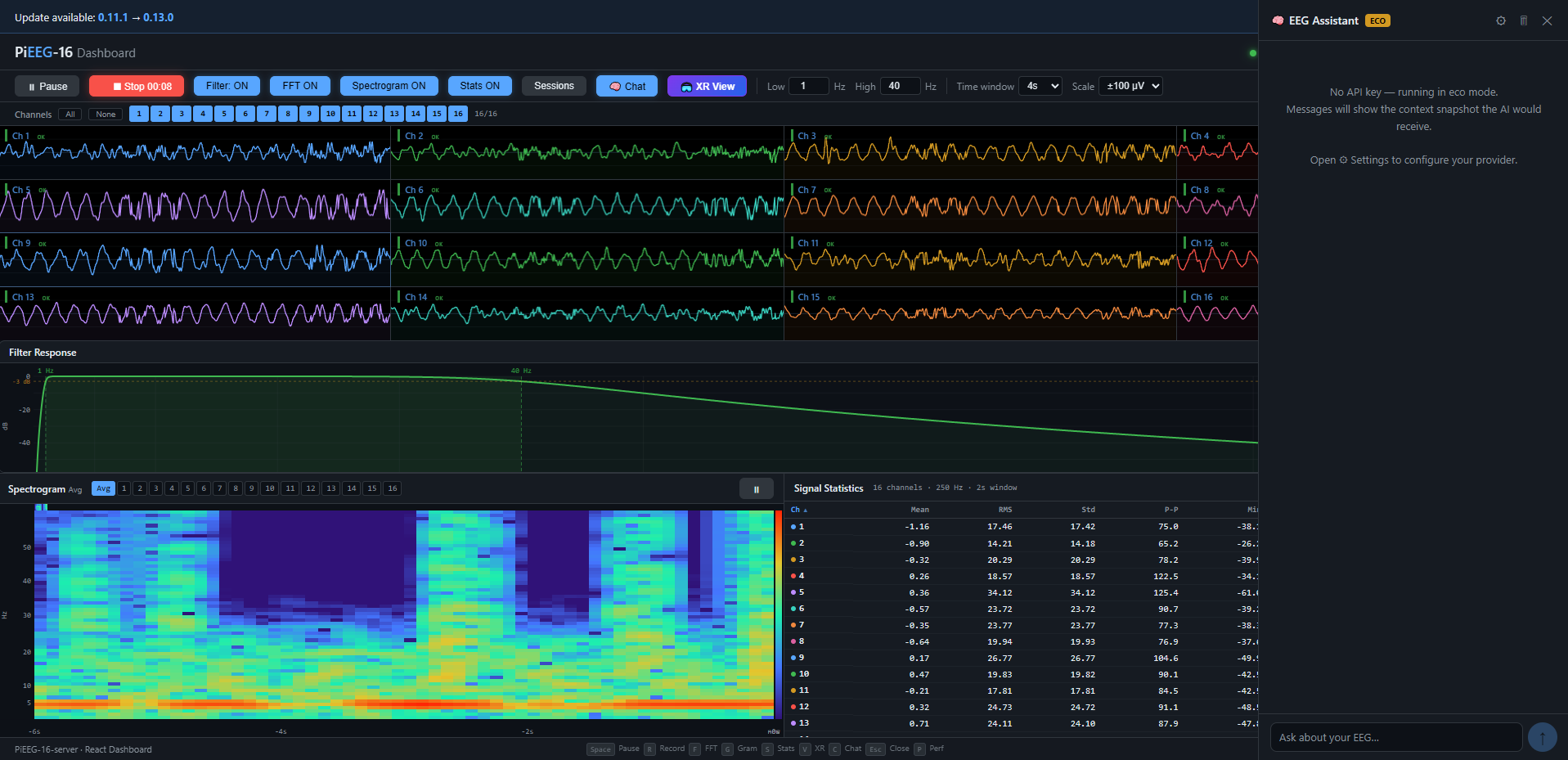
Task: Disable the Spectrogram ON toggle
Action: (389, 86)
